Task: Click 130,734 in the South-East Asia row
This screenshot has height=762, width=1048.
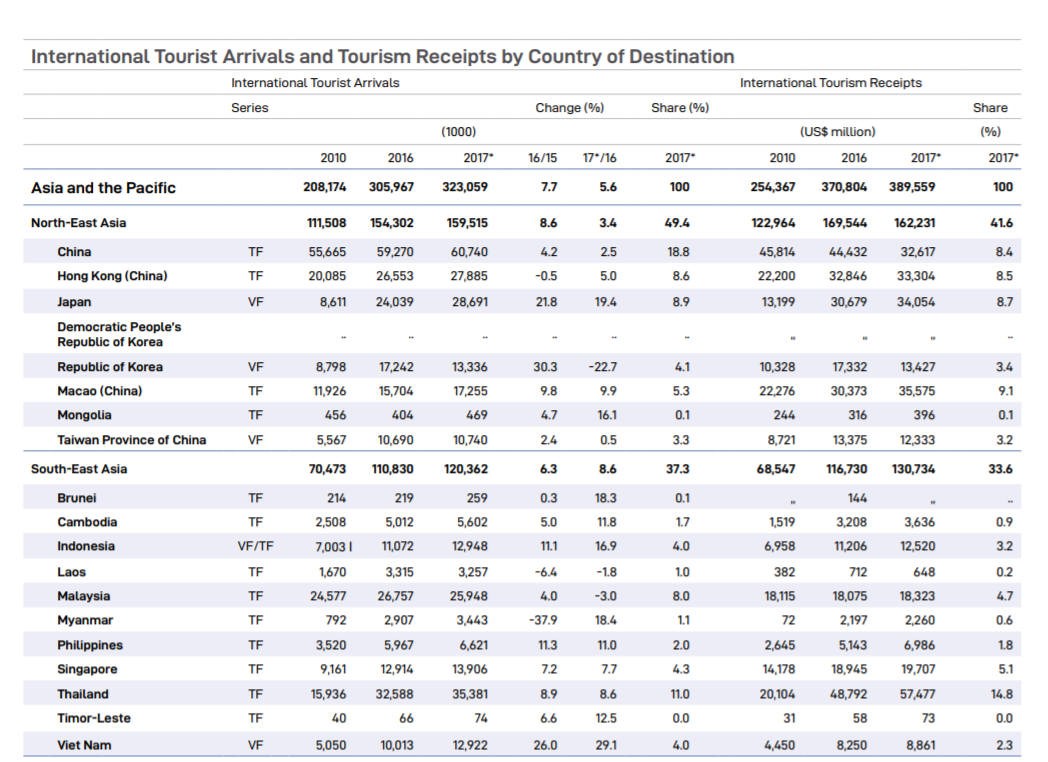Action: click(913, 469)
